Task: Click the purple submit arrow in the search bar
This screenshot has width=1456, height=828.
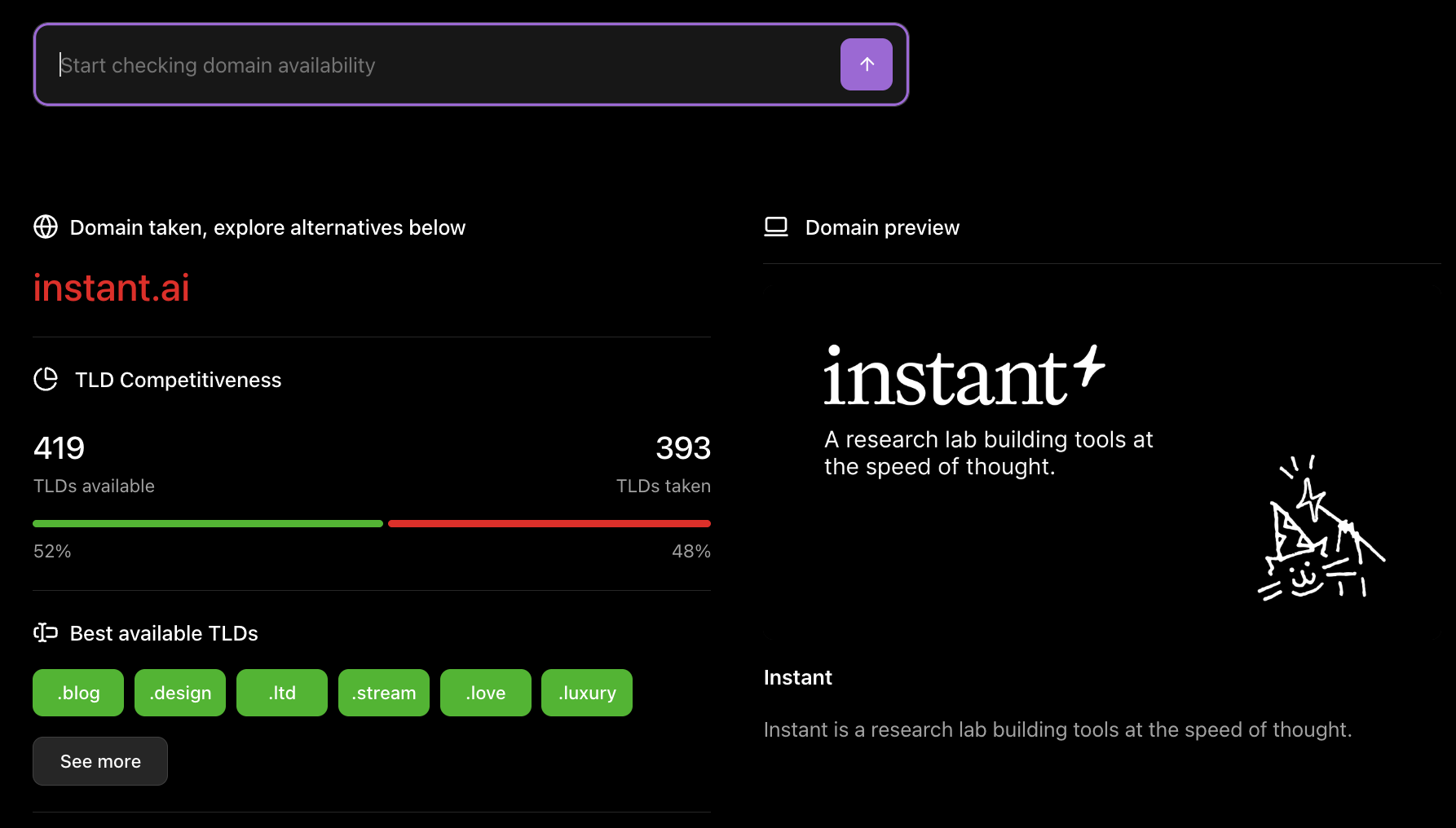Action: click(866, 64)
